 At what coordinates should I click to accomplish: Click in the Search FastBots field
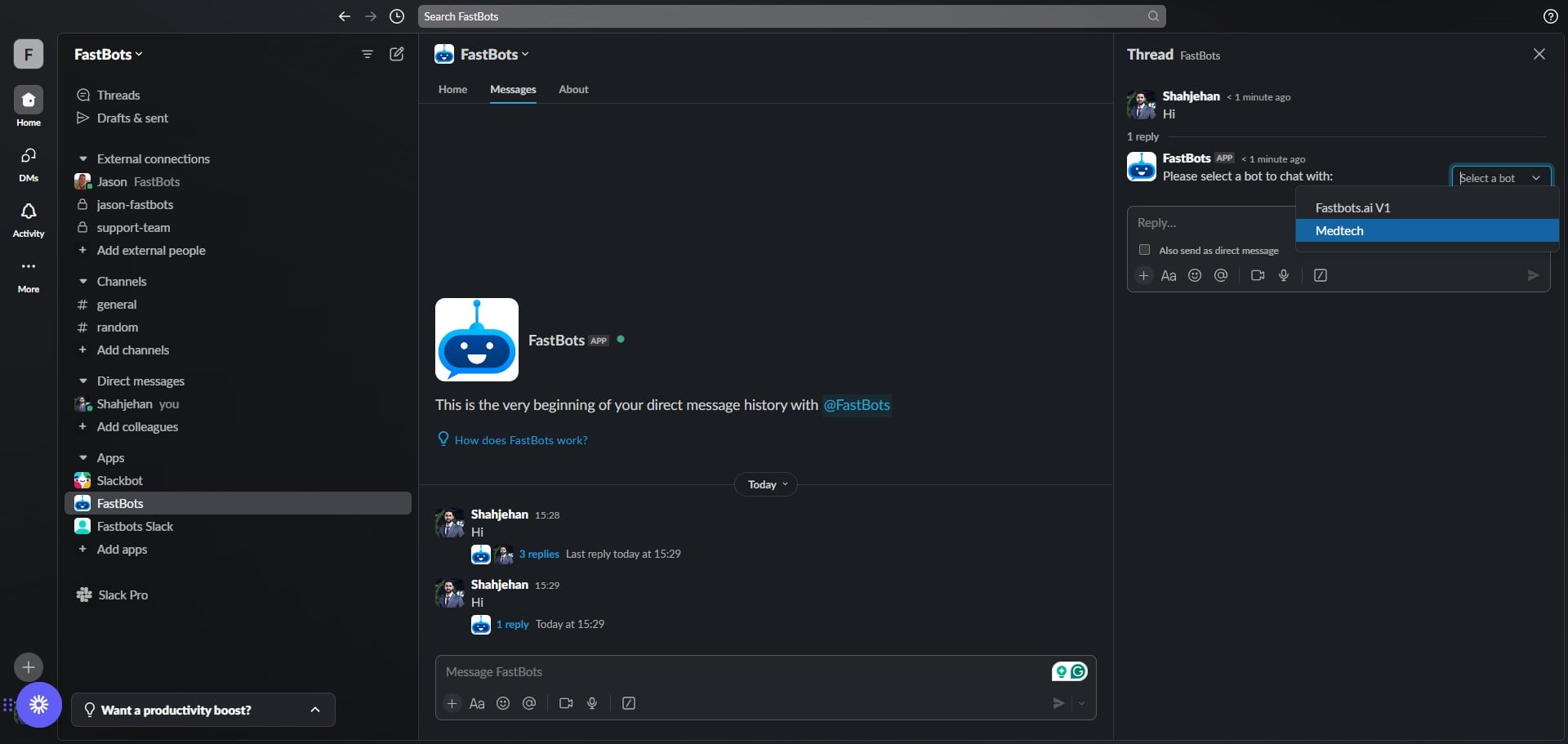[791, 16]
